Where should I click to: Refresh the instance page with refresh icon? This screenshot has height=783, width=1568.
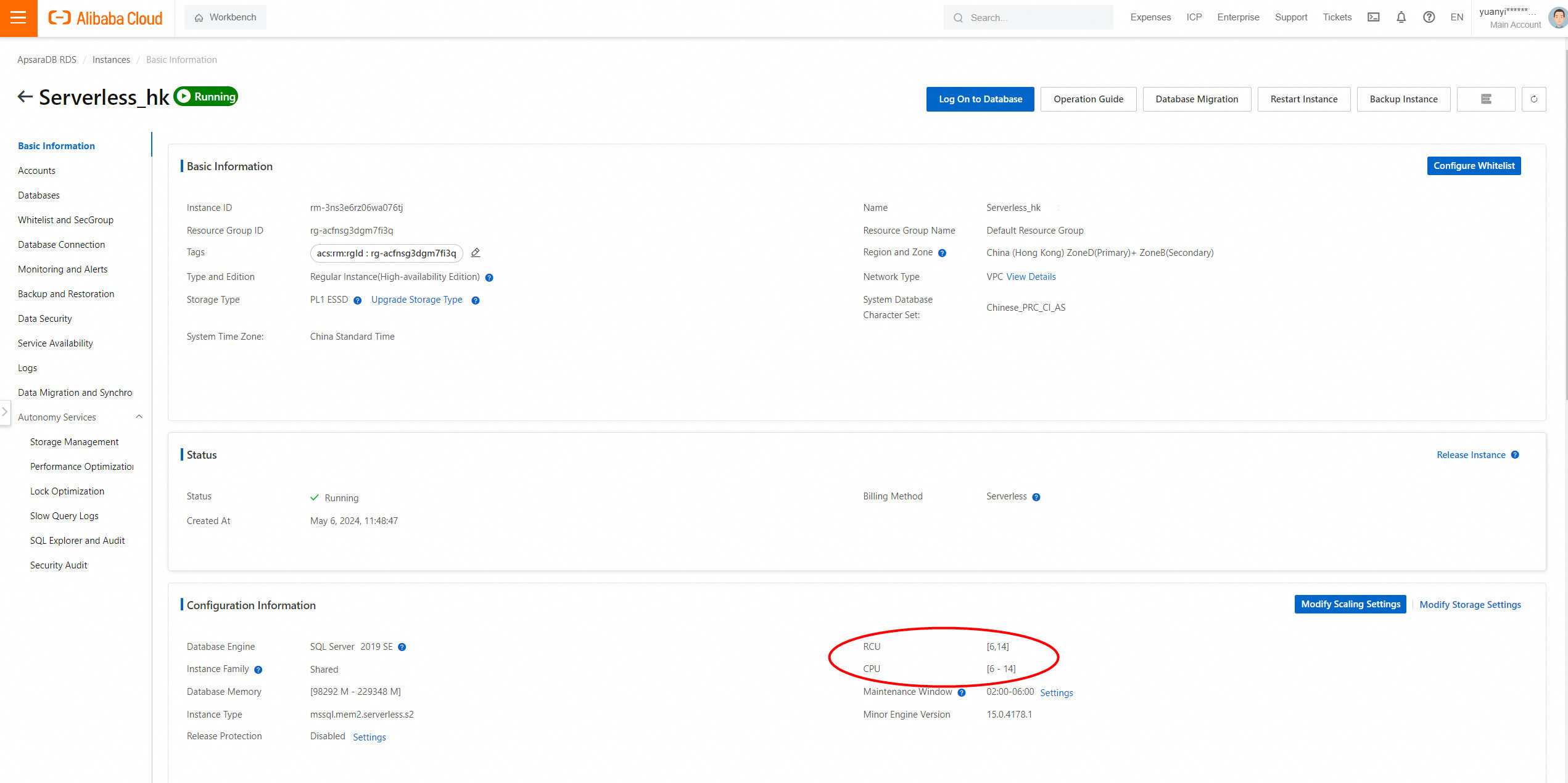(x=1533, y=99)
